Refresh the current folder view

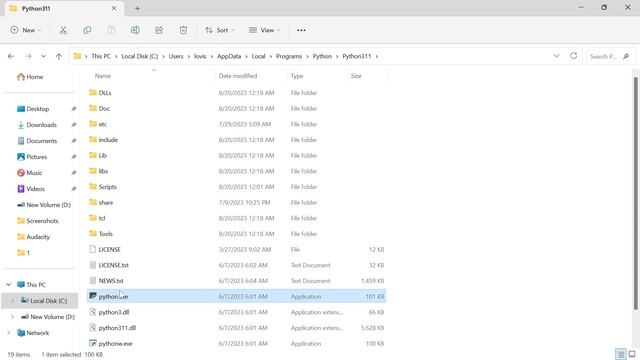[x=573, y=56]
